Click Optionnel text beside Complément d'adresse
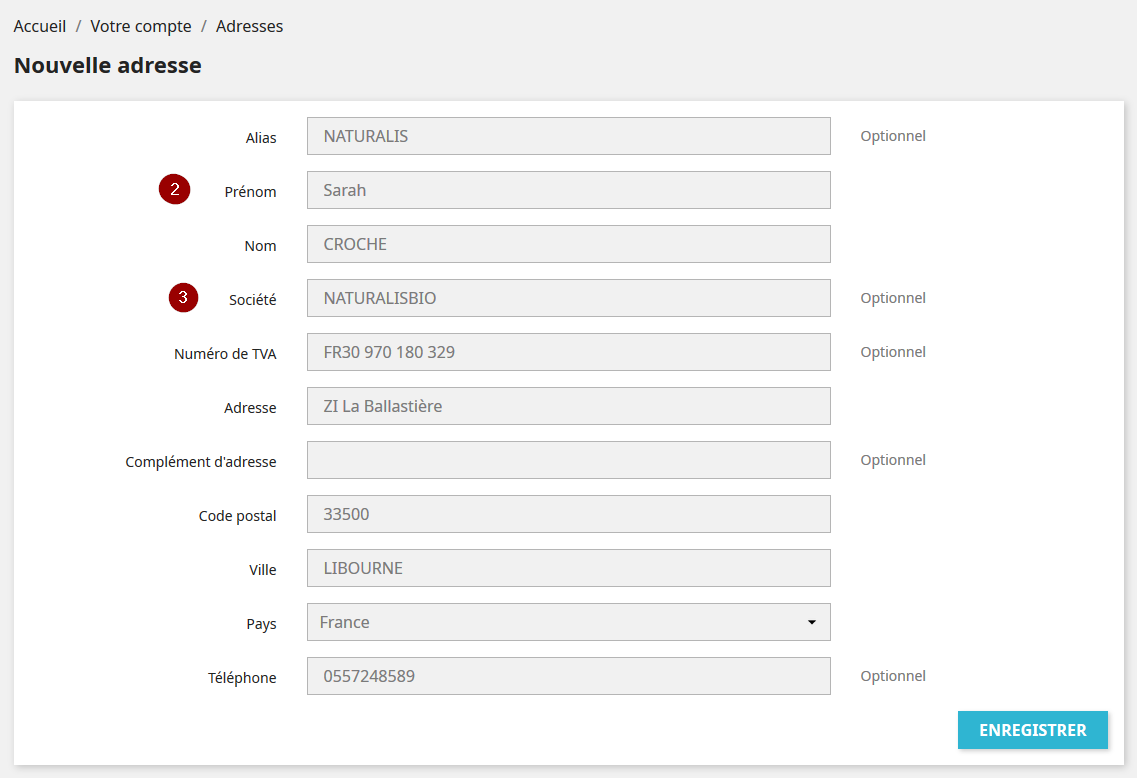 point(893,460)
